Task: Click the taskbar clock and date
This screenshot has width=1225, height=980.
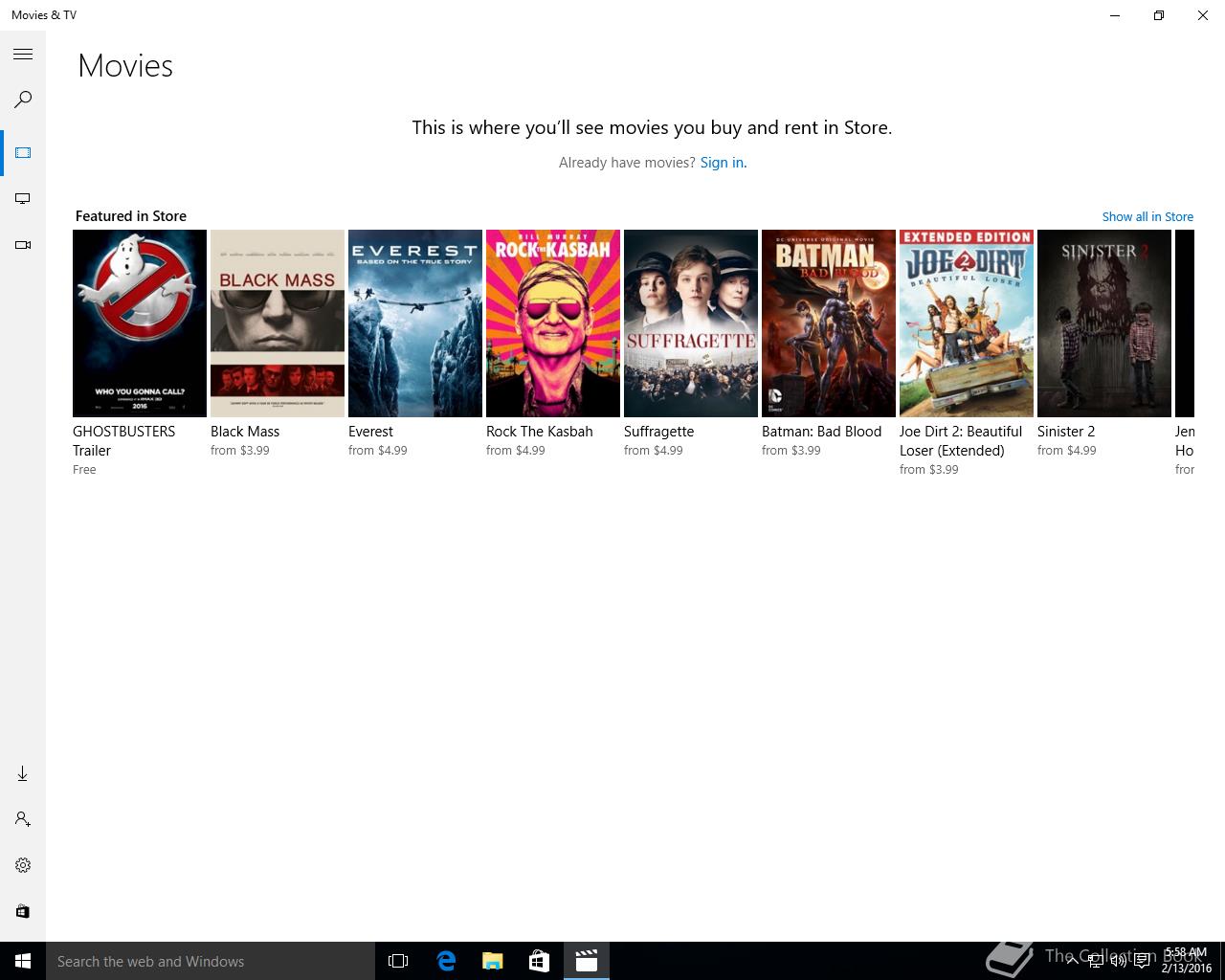Action: click(1187, 961)
